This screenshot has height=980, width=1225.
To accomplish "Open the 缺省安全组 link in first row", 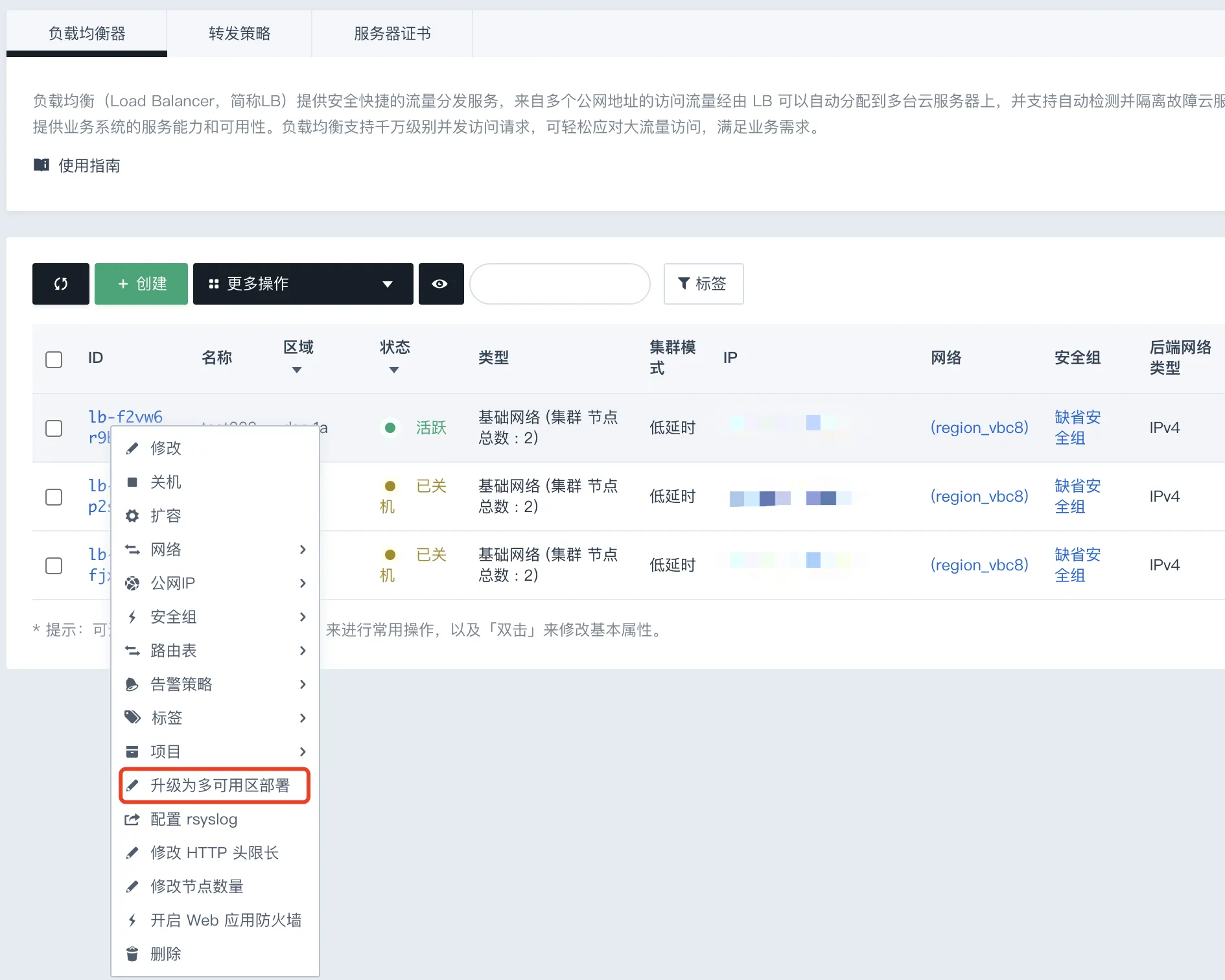I will 1077,428.
